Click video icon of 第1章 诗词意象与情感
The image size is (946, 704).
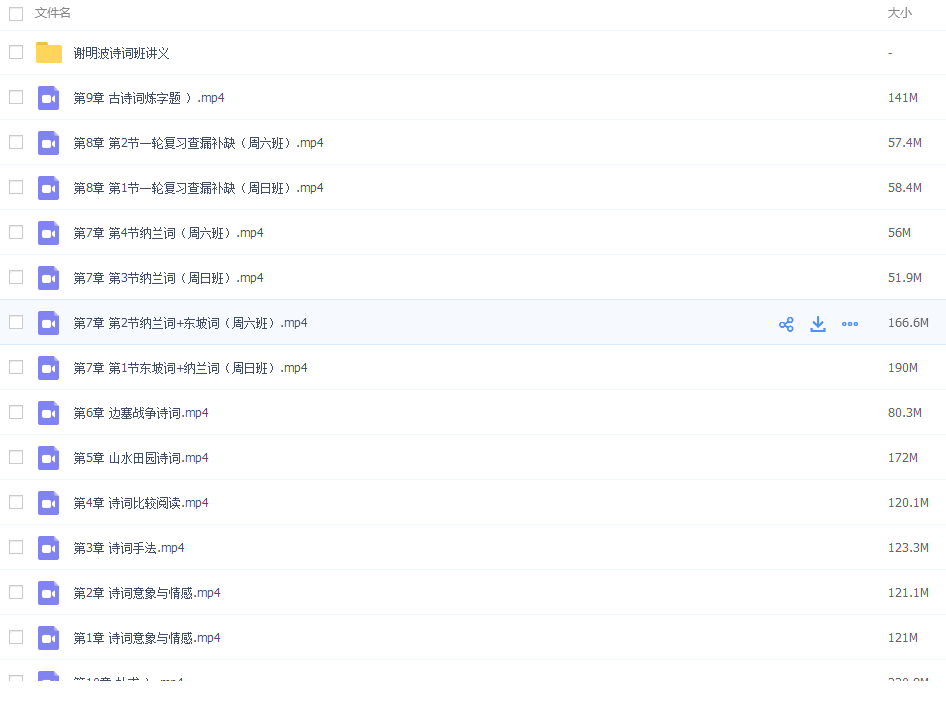[48, 638]
